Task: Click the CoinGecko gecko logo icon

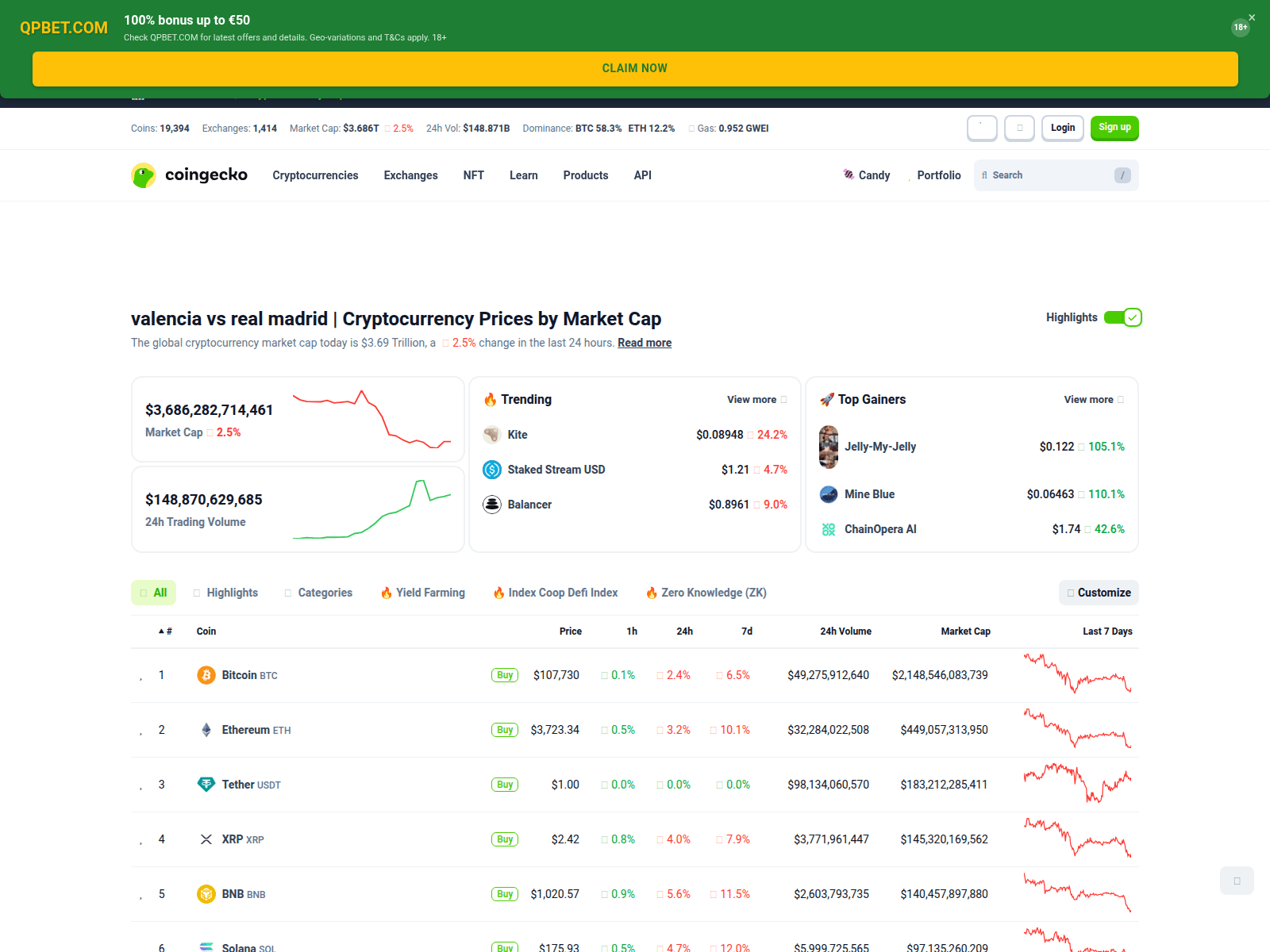Action: coord(144,175)
